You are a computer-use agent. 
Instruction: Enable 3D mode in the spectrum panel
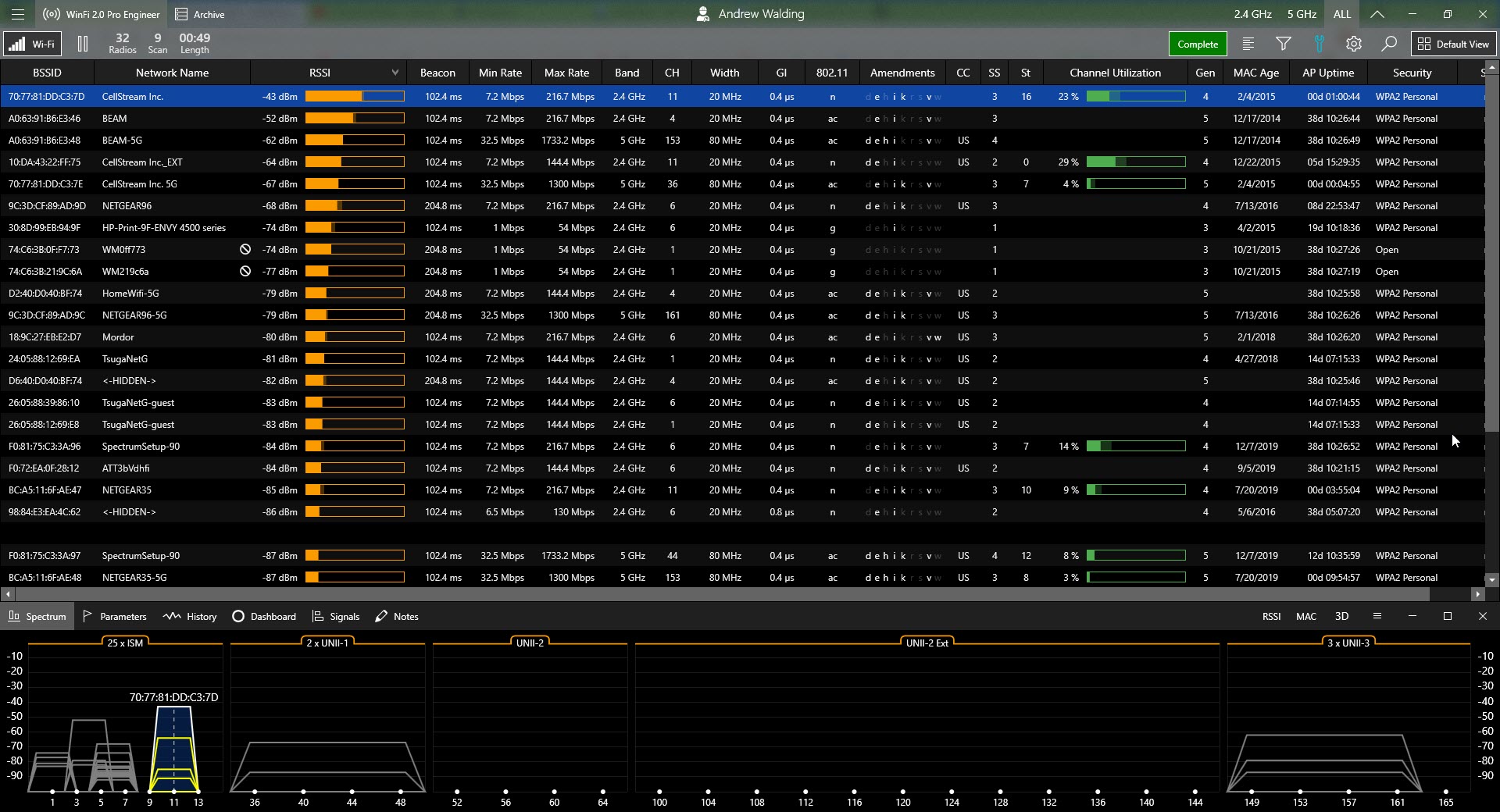1341,616
